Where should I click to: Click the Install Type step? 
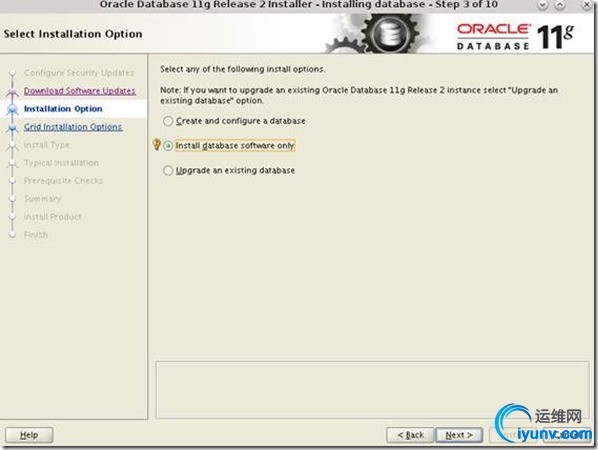click(x=47, y=145)
